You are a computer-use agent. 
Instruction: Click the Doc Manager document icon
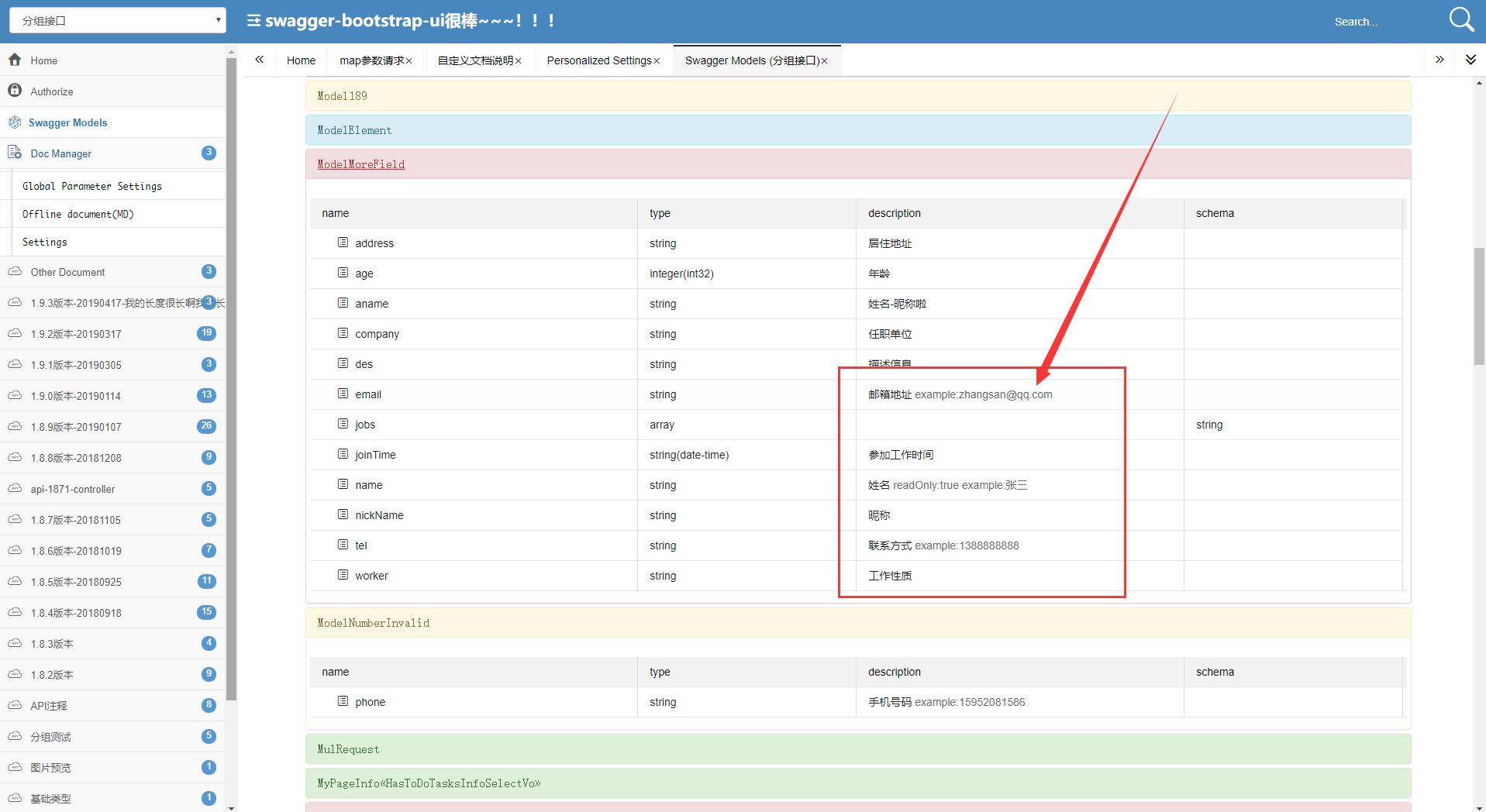(x=15, y=153)
